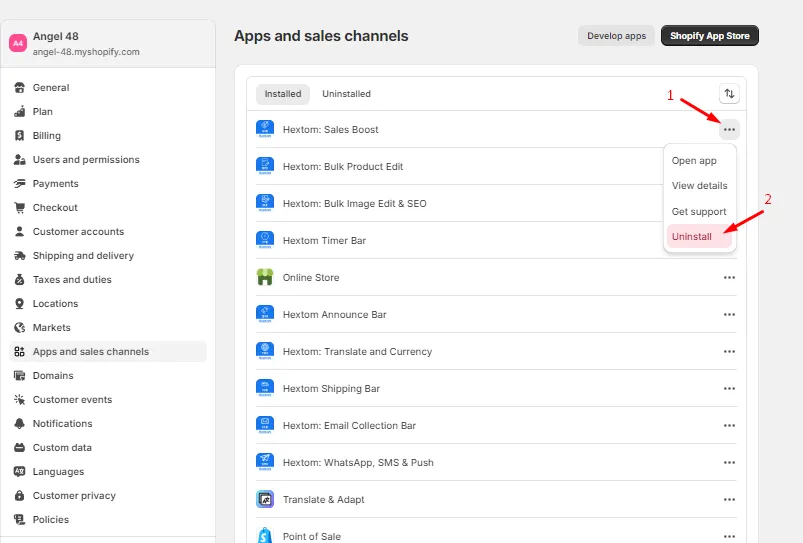
Task: Click the Checkout cart icon
Action: click(19, 207)
